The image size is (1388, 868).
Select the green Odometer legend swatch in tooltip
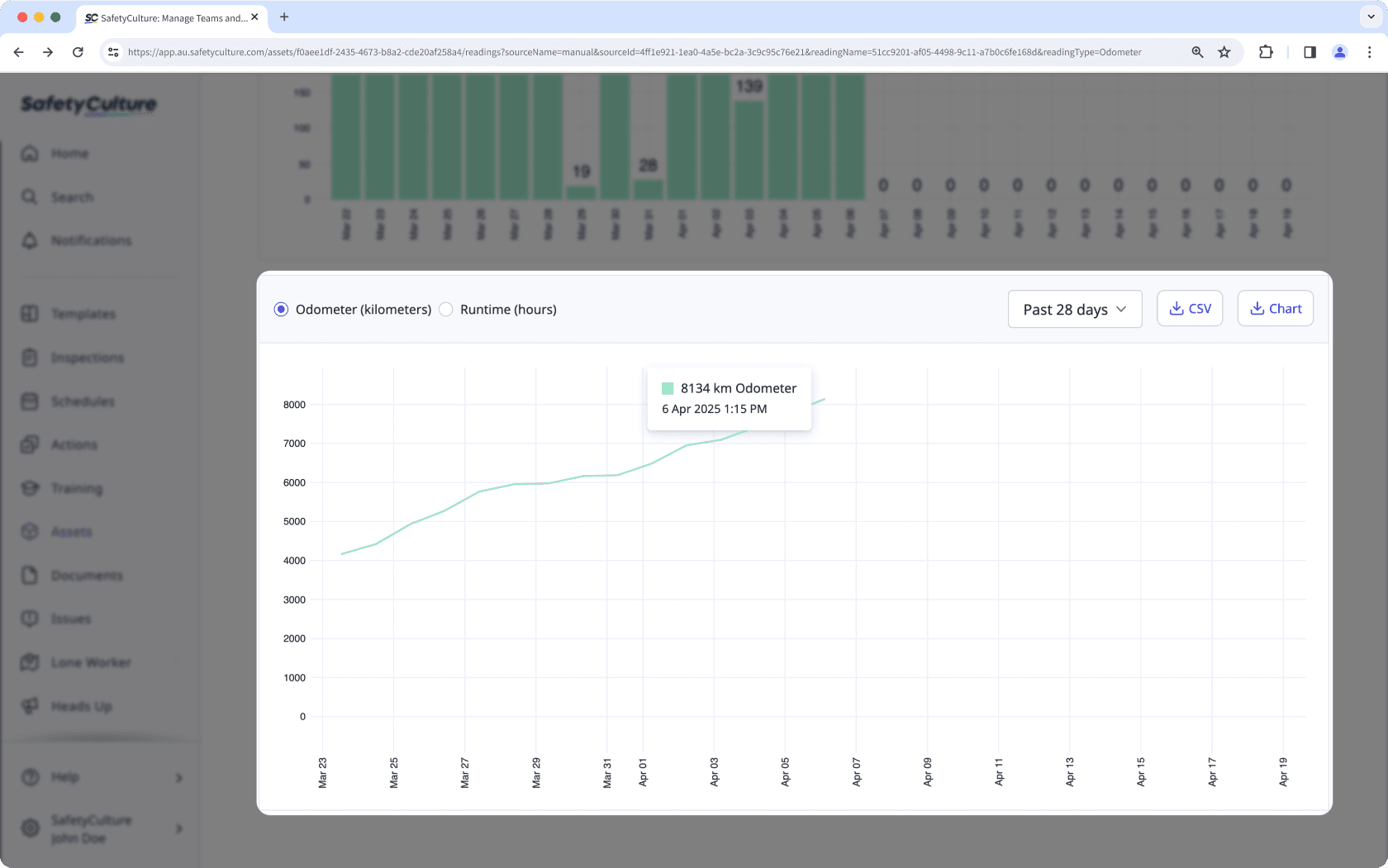click(666, 387)
